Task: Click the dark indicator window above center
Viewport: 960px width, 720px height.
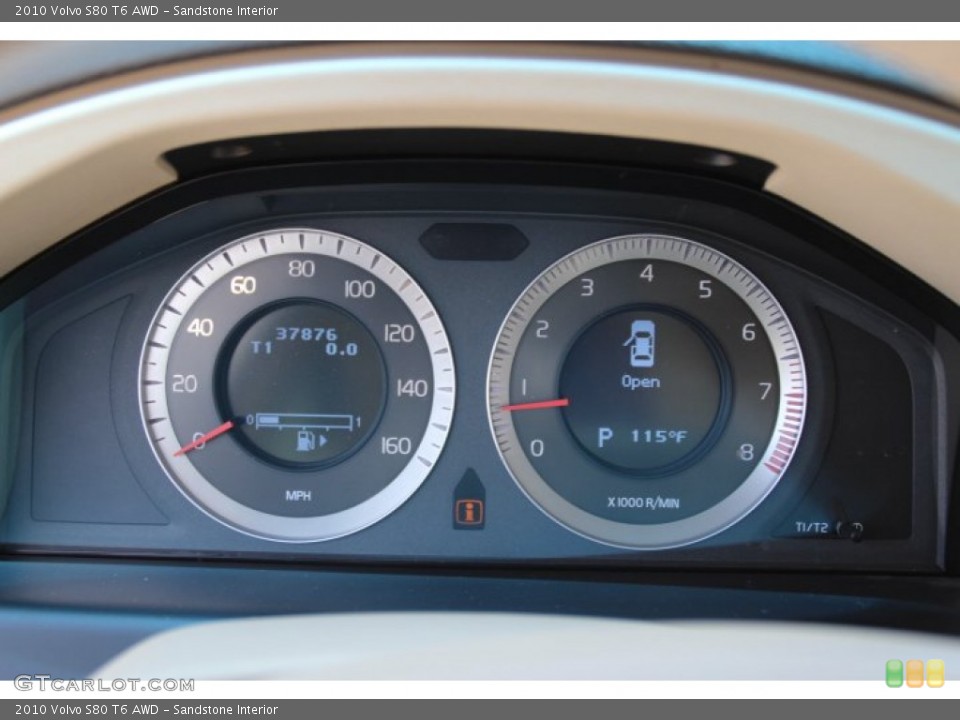Action: [474, 241]
